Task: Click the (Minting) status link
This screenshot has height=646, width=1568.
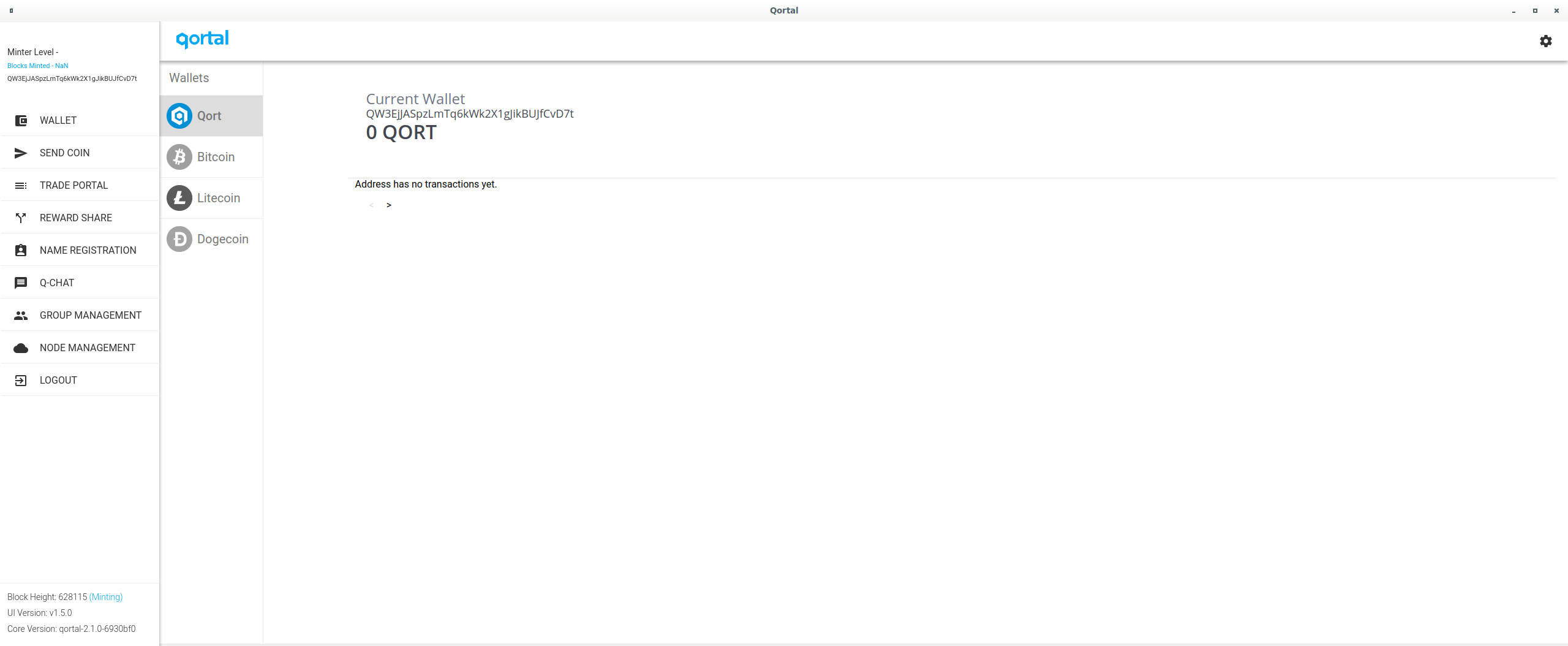Action: click(106, 597)
